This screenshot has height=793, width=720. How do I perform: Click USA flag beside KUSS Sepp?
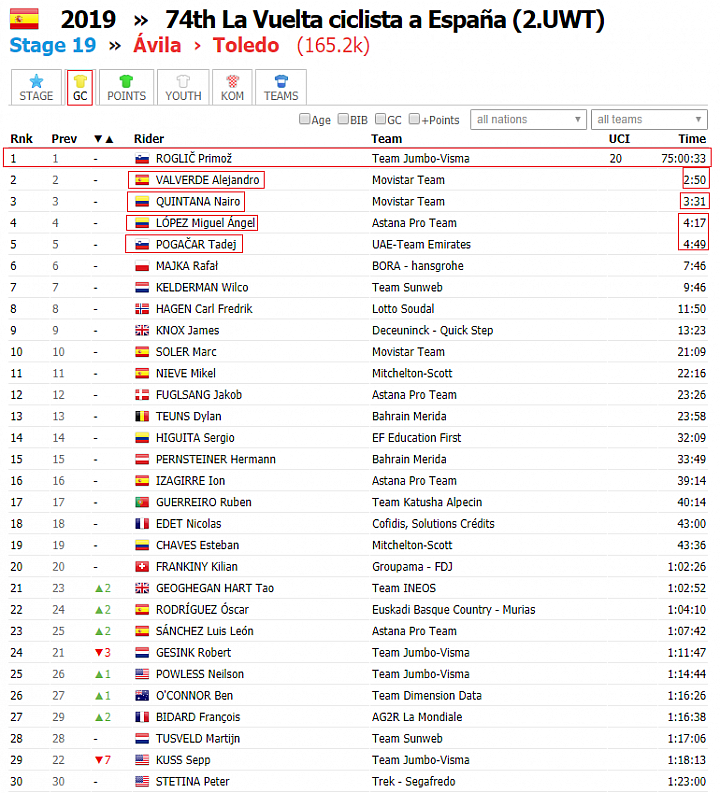(x=142, y=760)
